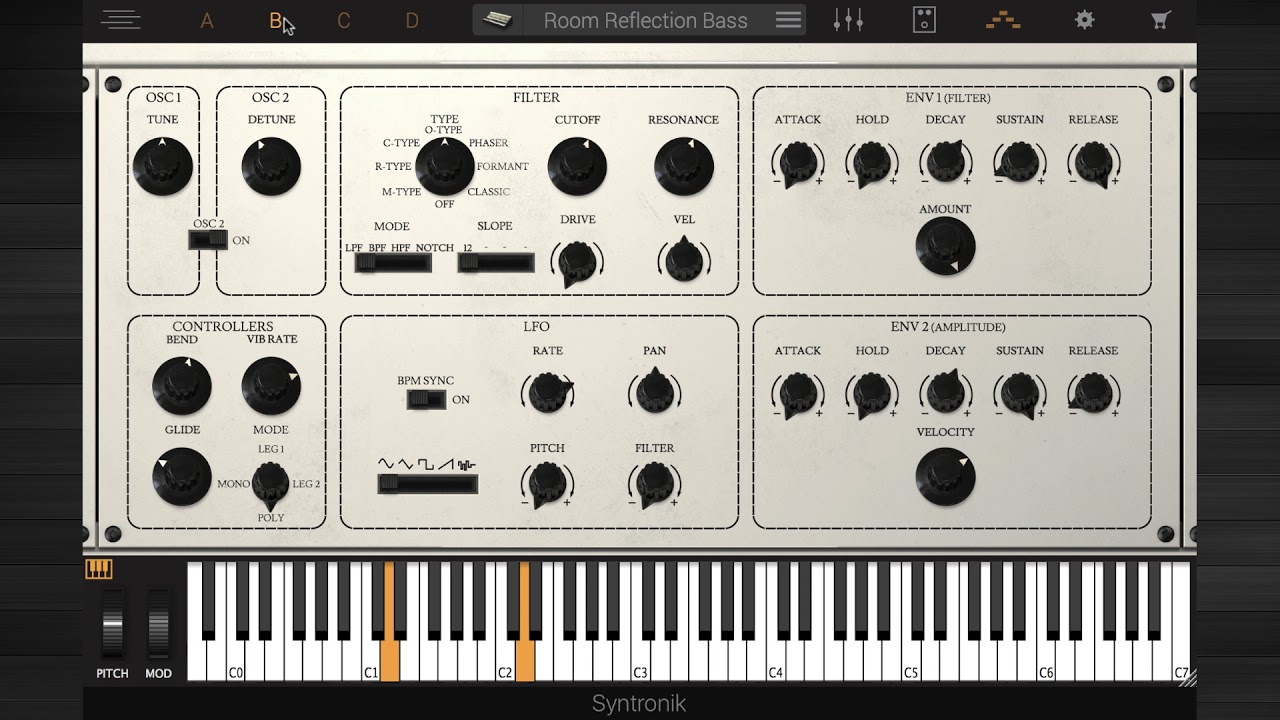The image size is (1280, 720).
Task: Click the instrument keyboard thumbnail icon
Action: 497,20
